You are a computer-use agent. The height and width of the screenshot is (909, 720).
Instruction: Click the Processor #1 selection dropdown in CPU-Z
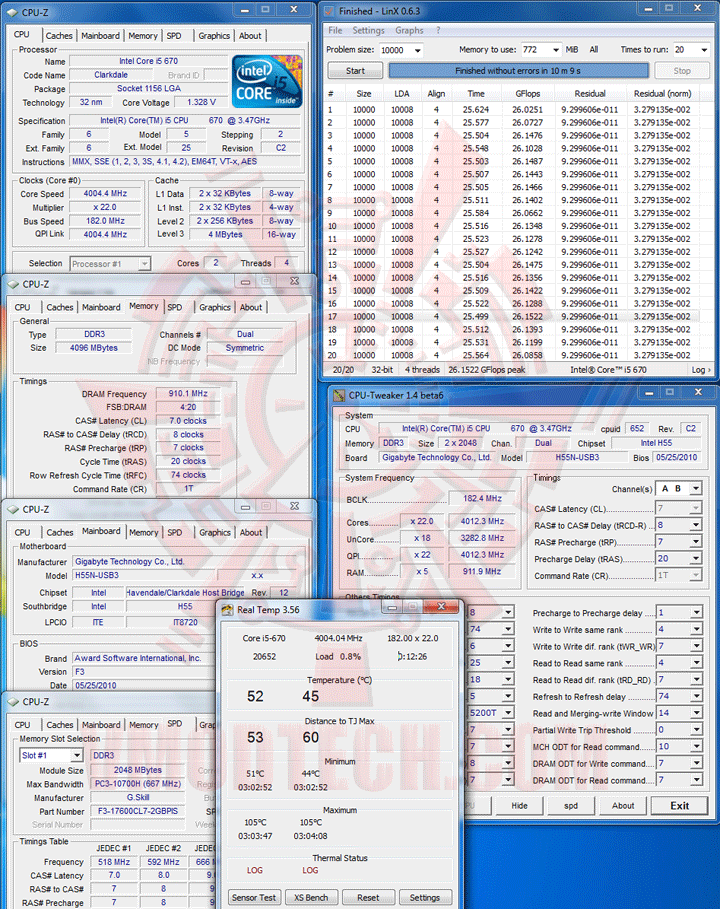(x=110, y=264)
